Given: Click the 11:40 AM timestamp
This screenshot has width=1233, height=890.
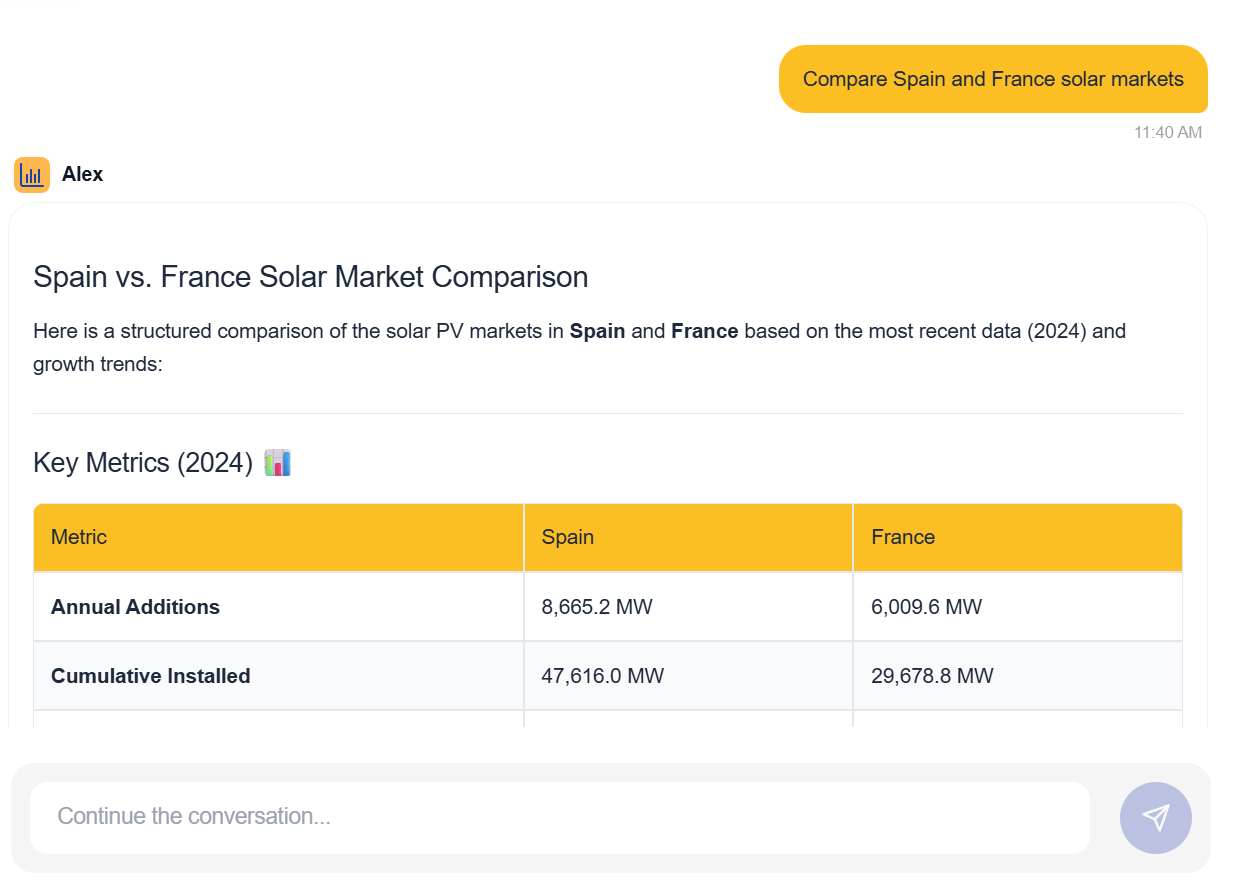Looking at the screenshot, I should click(1167, 132).
